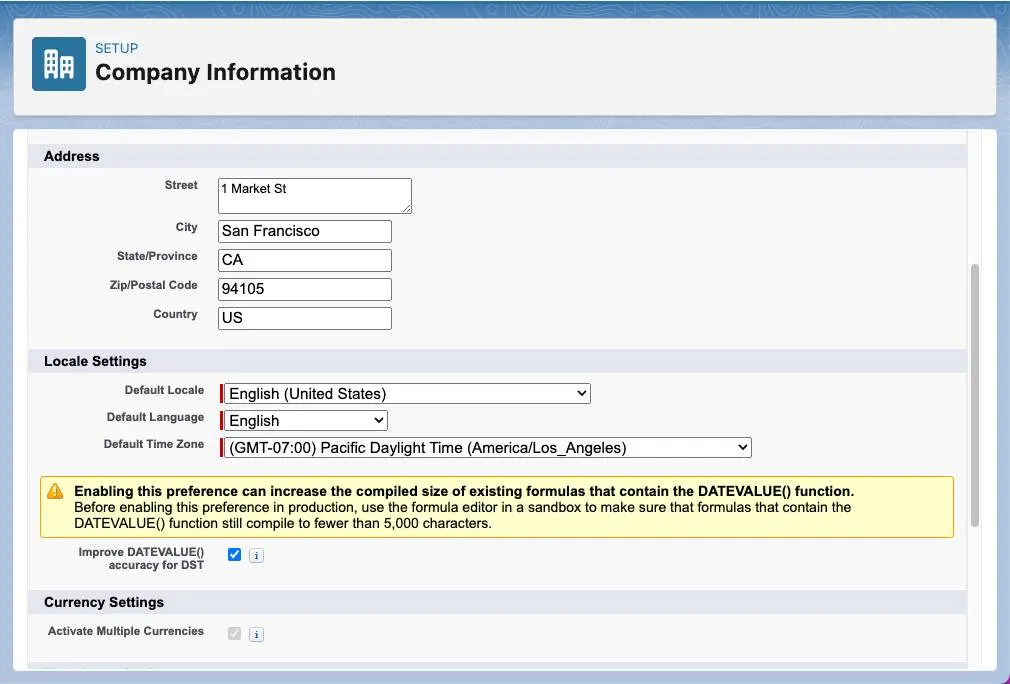Click the Default Locale label
This screenshot has width=1010, height=684.
164,390
